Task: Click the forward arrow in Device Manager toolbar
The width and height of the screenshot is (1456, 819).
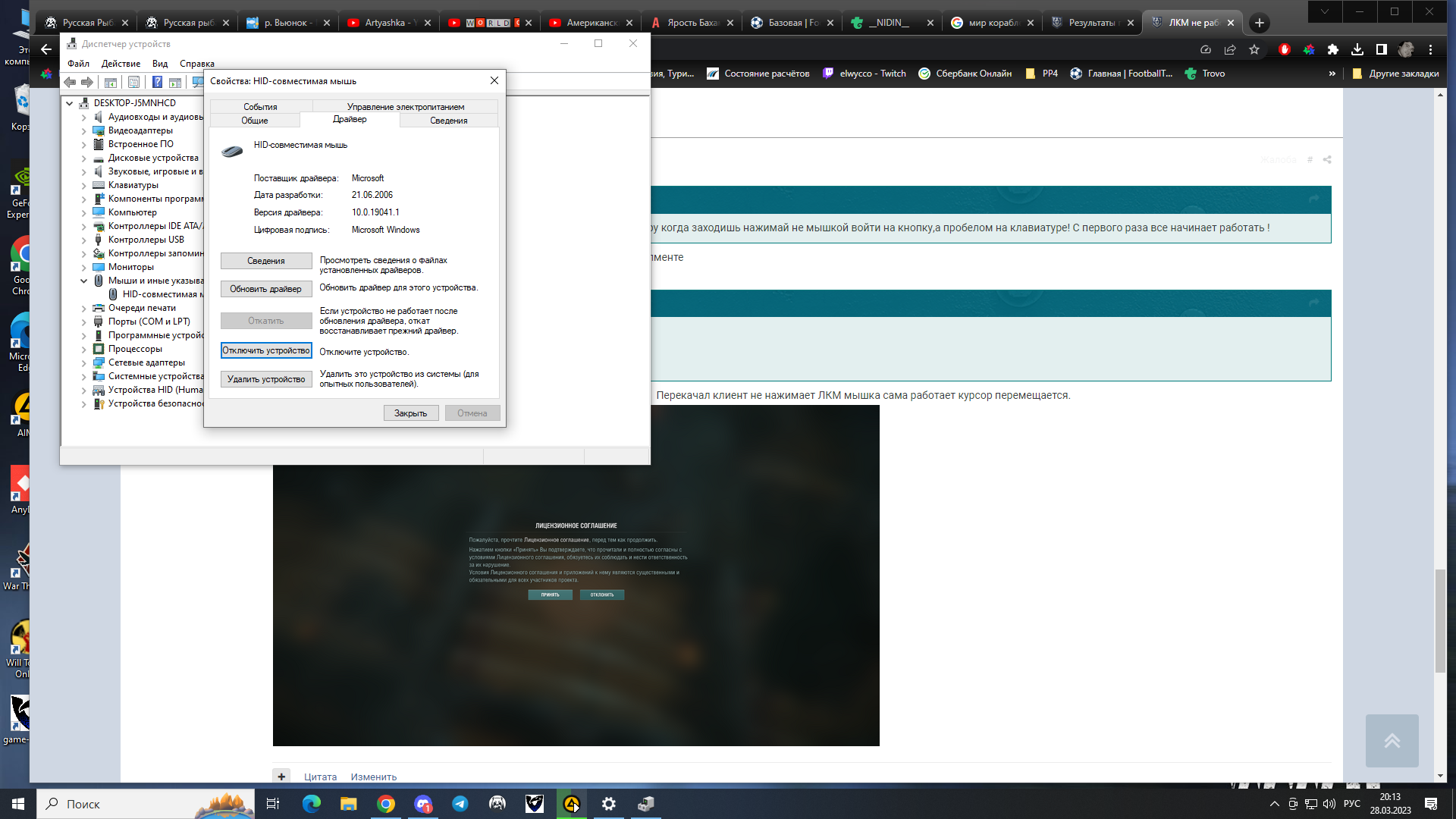Action: point(87,82)
